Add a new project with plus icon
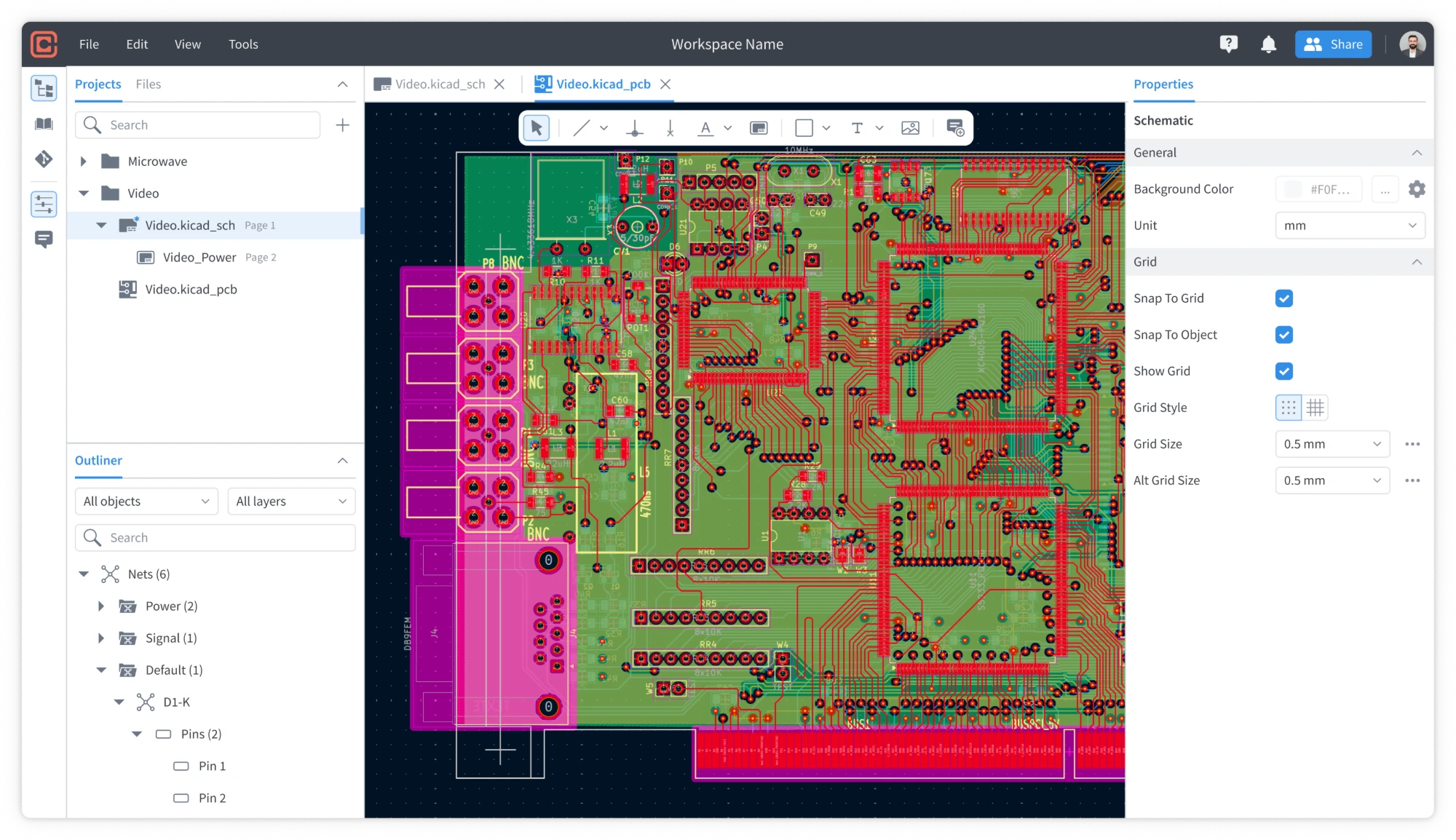 (x=343, y=125)
